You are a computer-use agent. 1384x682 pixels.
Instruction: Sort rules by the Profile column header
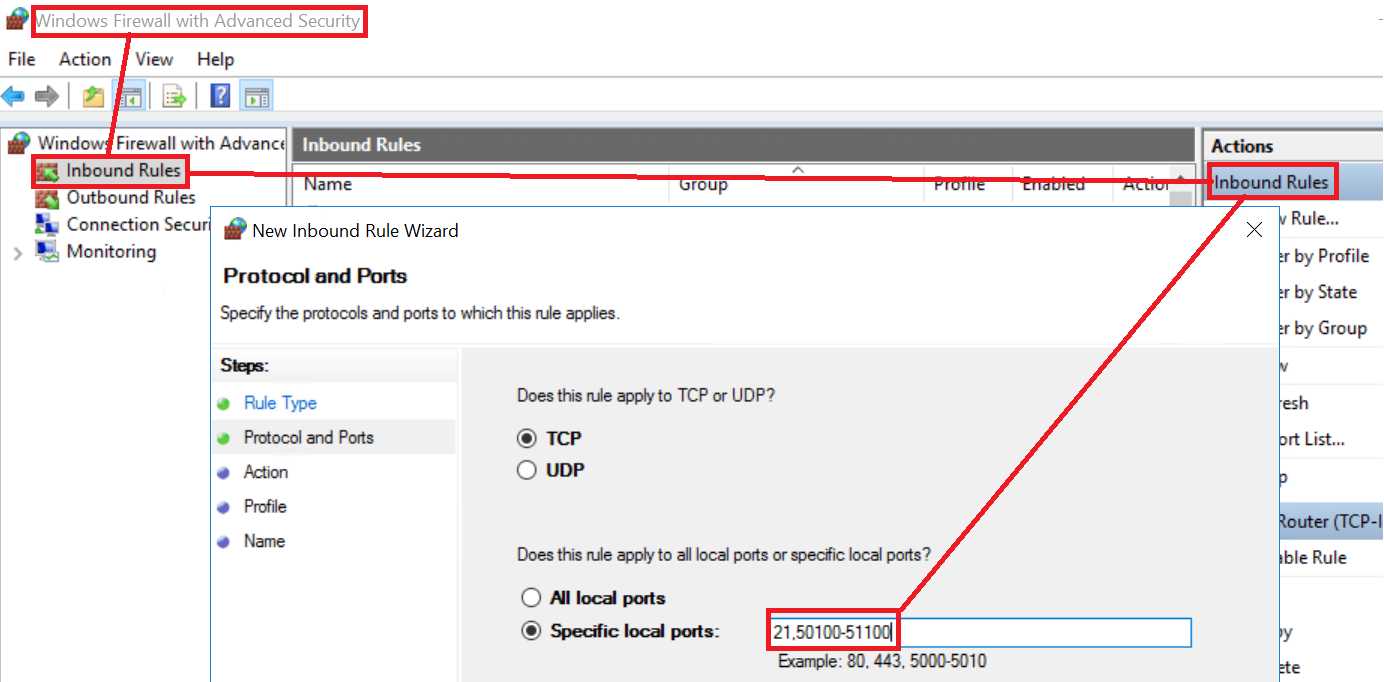point(959,184)
